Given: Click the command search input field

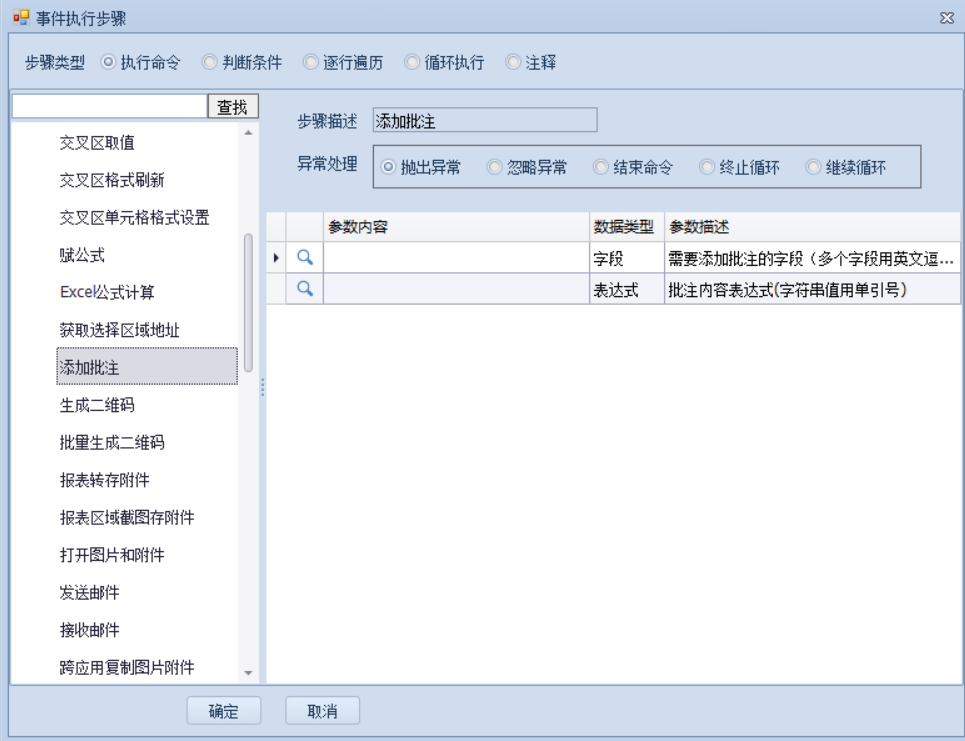Looking at the screenshot, I should [x=108, y=106].
